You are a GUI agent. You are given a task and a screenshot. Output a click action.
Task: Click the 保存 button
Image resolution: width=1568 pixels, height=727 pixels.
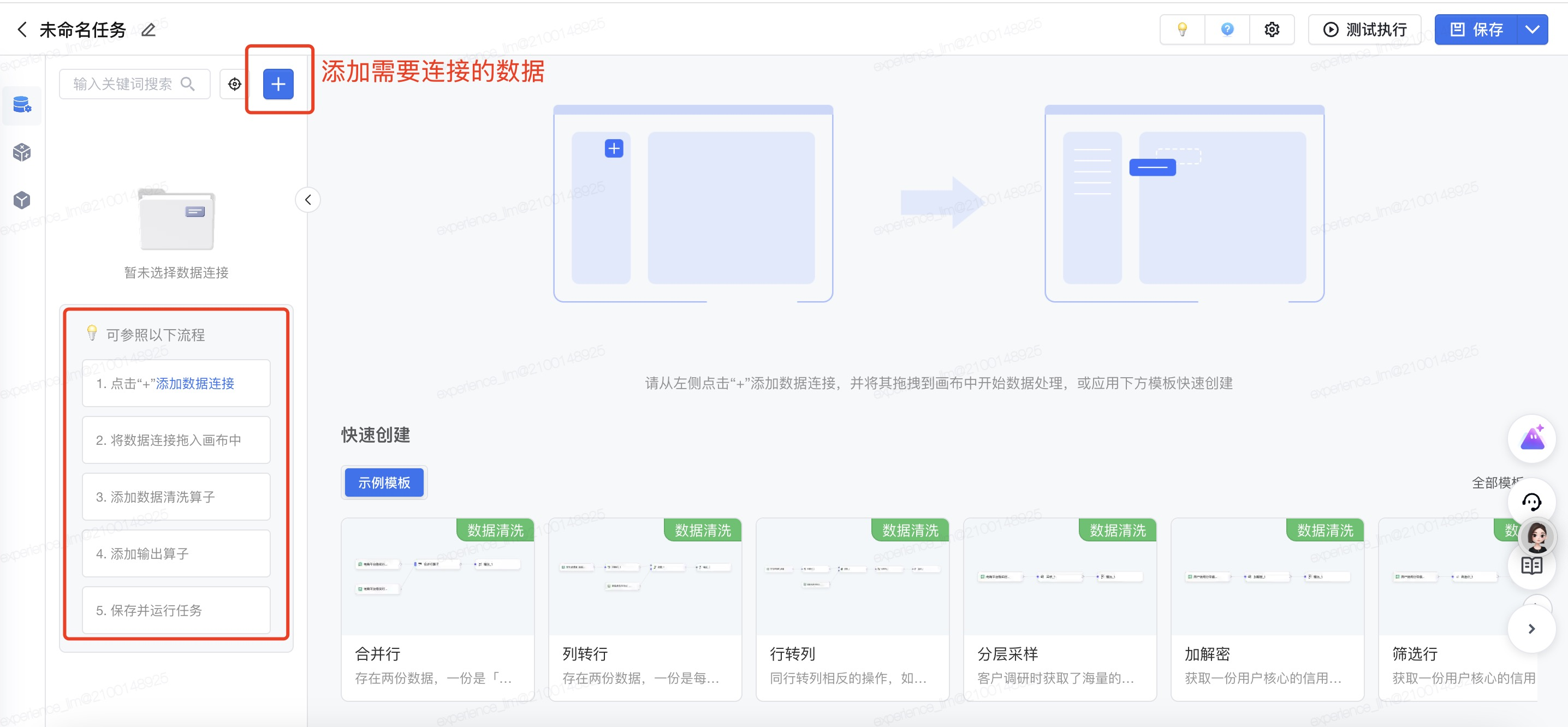1476,29
